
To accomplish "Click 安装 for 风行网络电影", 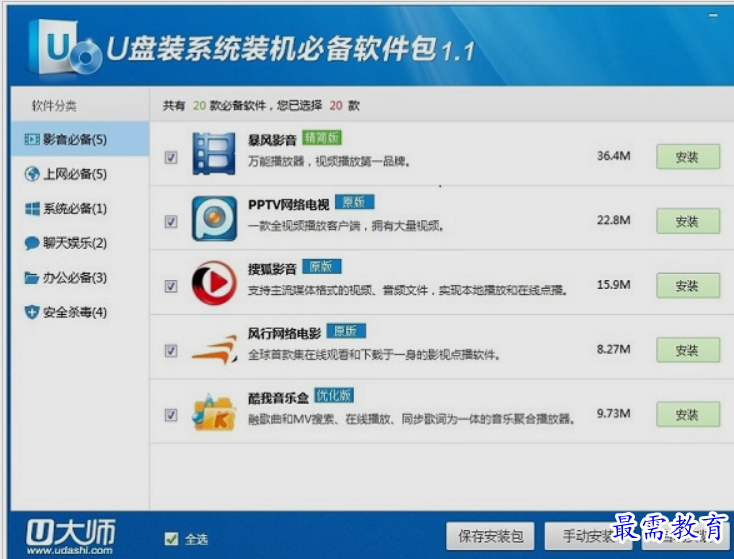I will coord(688,350).
